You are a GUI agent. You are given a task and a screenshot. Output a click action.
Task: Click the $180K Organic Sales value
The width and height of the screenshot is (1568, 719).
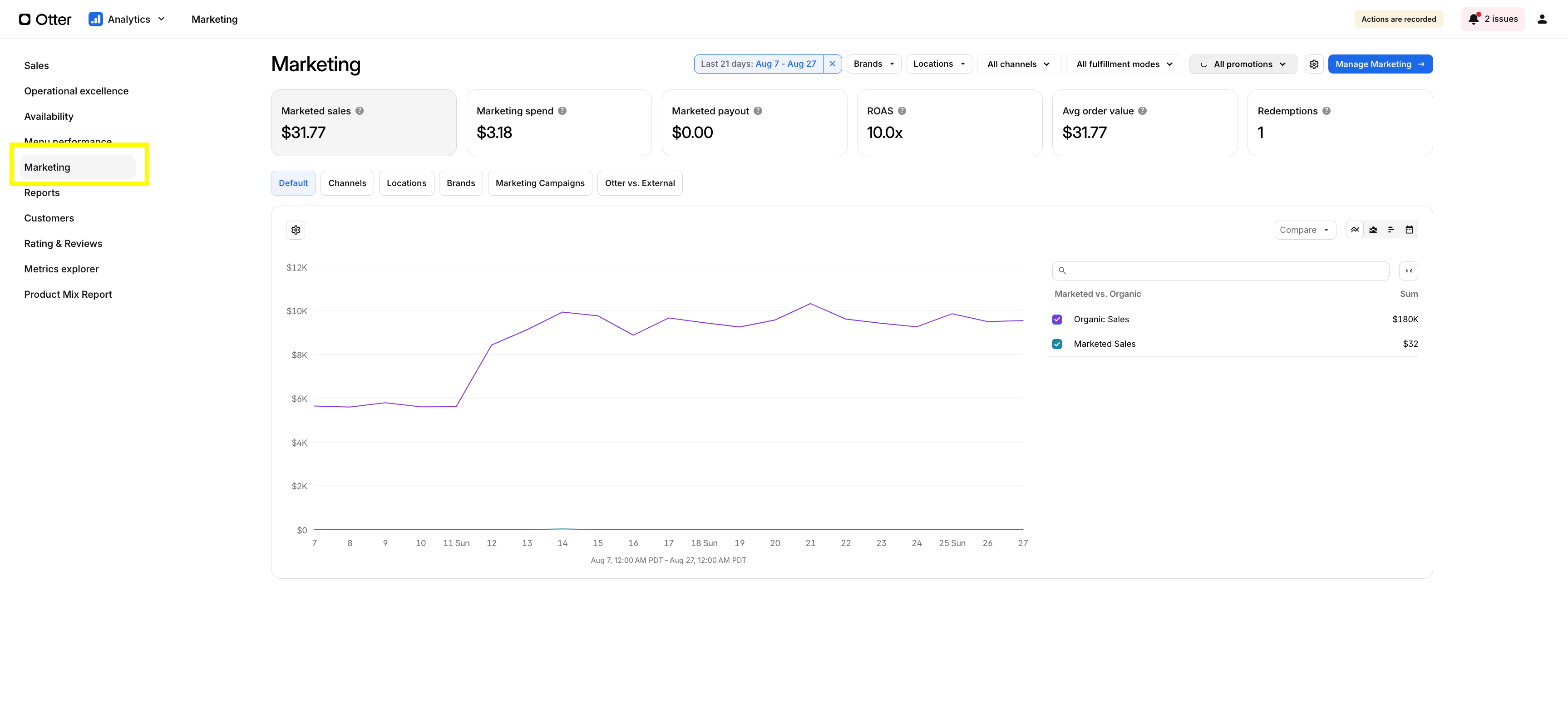click(x=1405, y=320)
